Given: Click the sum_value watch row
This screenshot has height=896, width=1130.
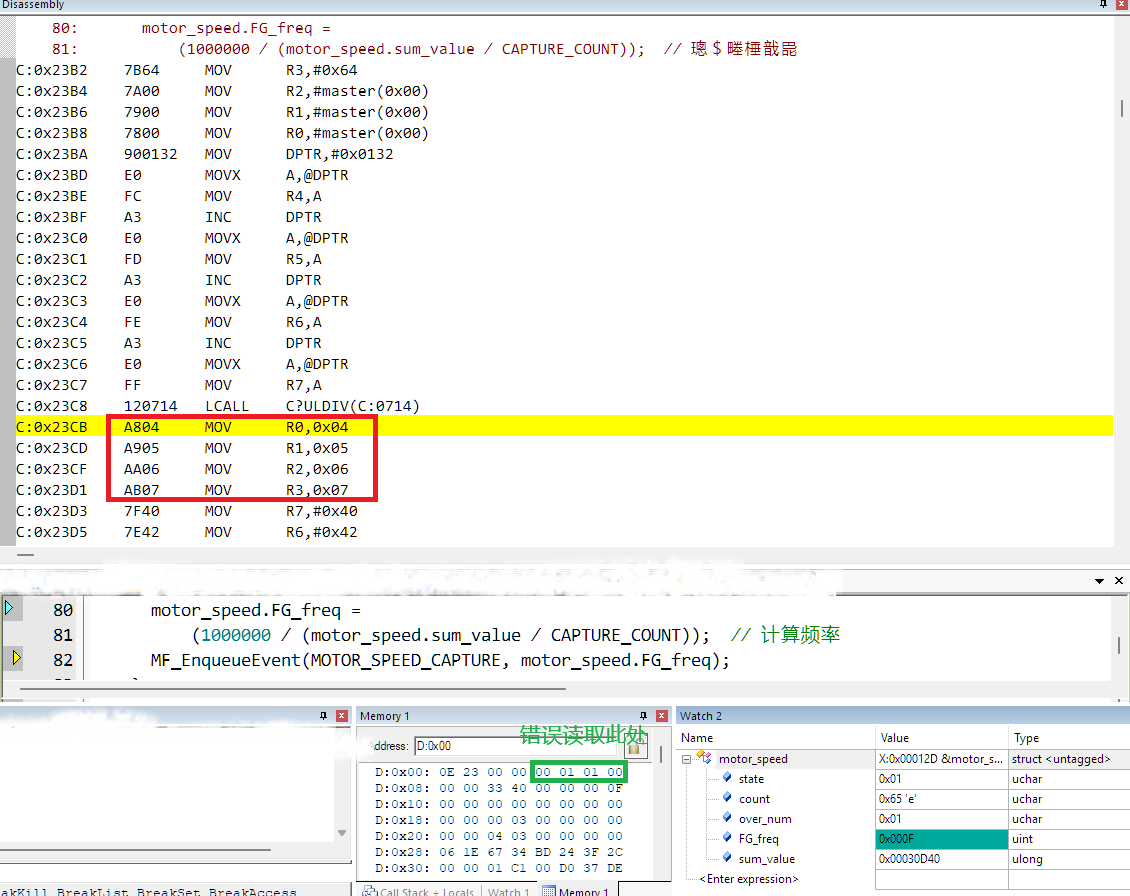Looking at the screenshot, I should [765, 859].
